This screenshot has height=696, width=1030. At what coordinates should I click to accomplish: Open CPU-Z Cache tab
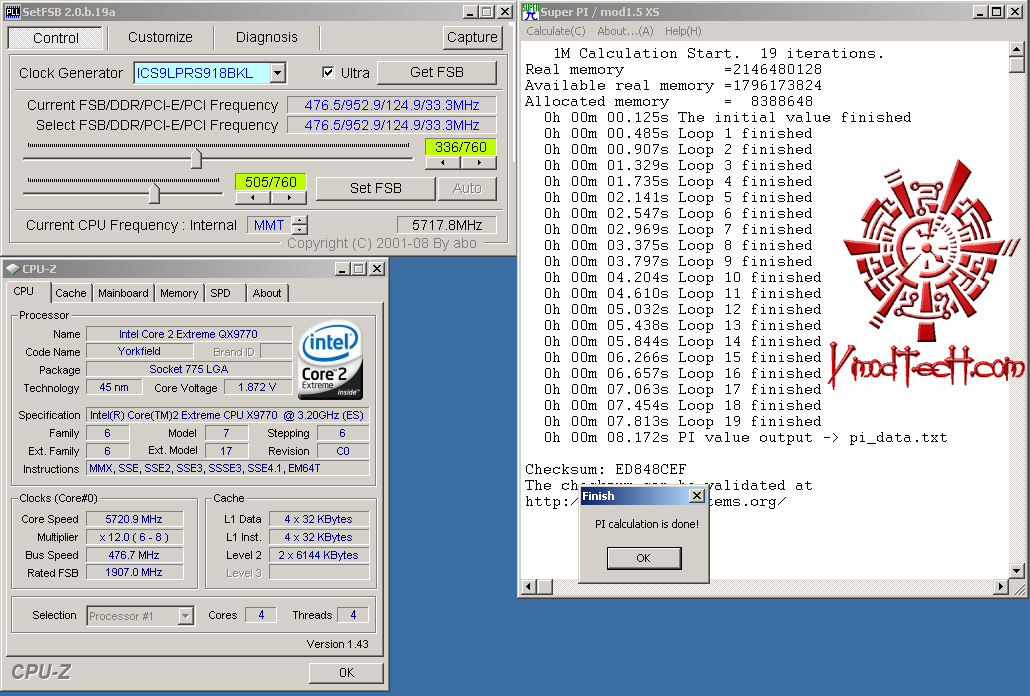[70, 293]
